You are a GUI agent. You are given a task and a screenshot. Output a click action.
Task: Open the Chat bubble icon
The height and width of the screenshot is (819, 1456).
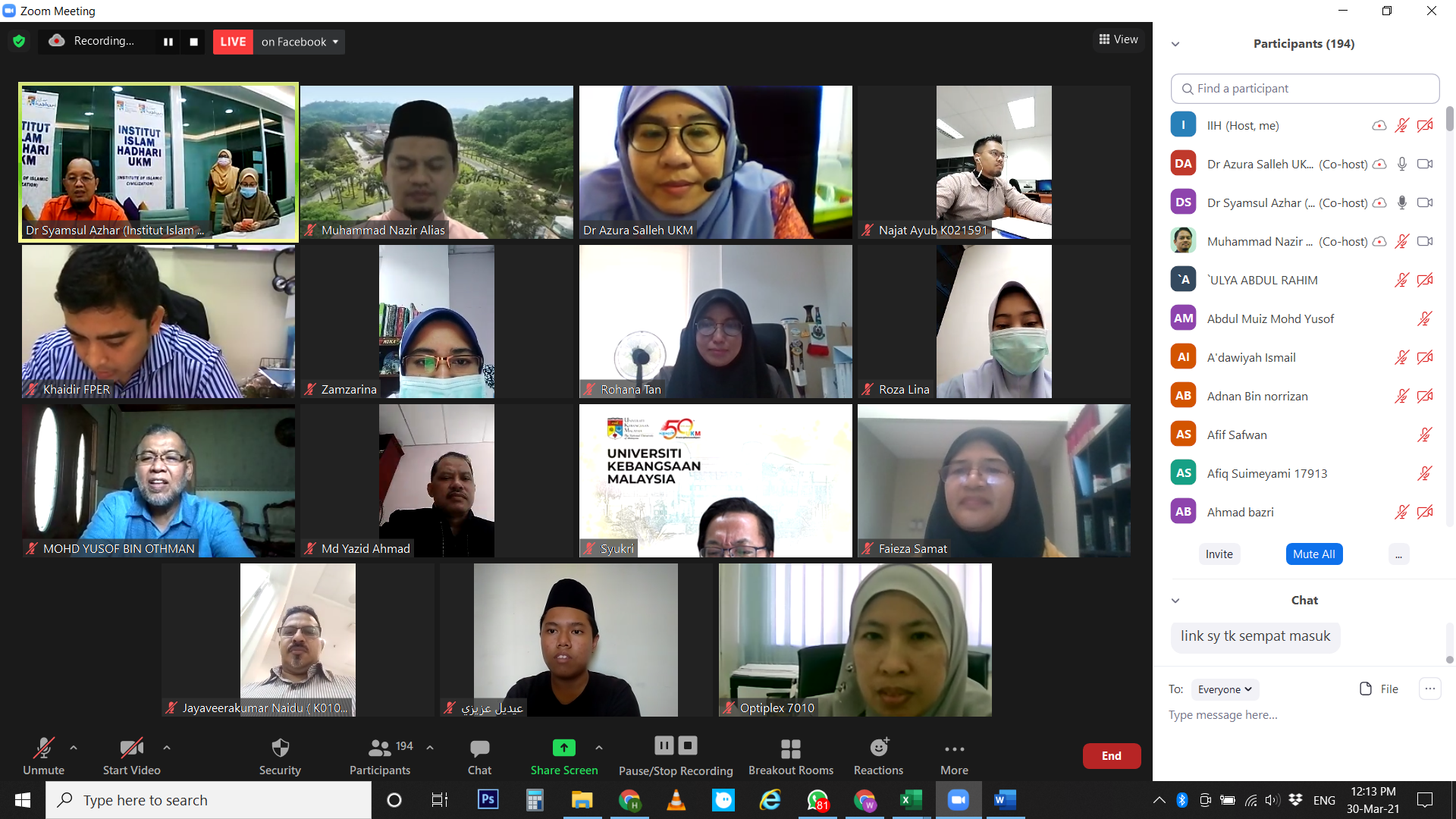click(x=479, y=748)
